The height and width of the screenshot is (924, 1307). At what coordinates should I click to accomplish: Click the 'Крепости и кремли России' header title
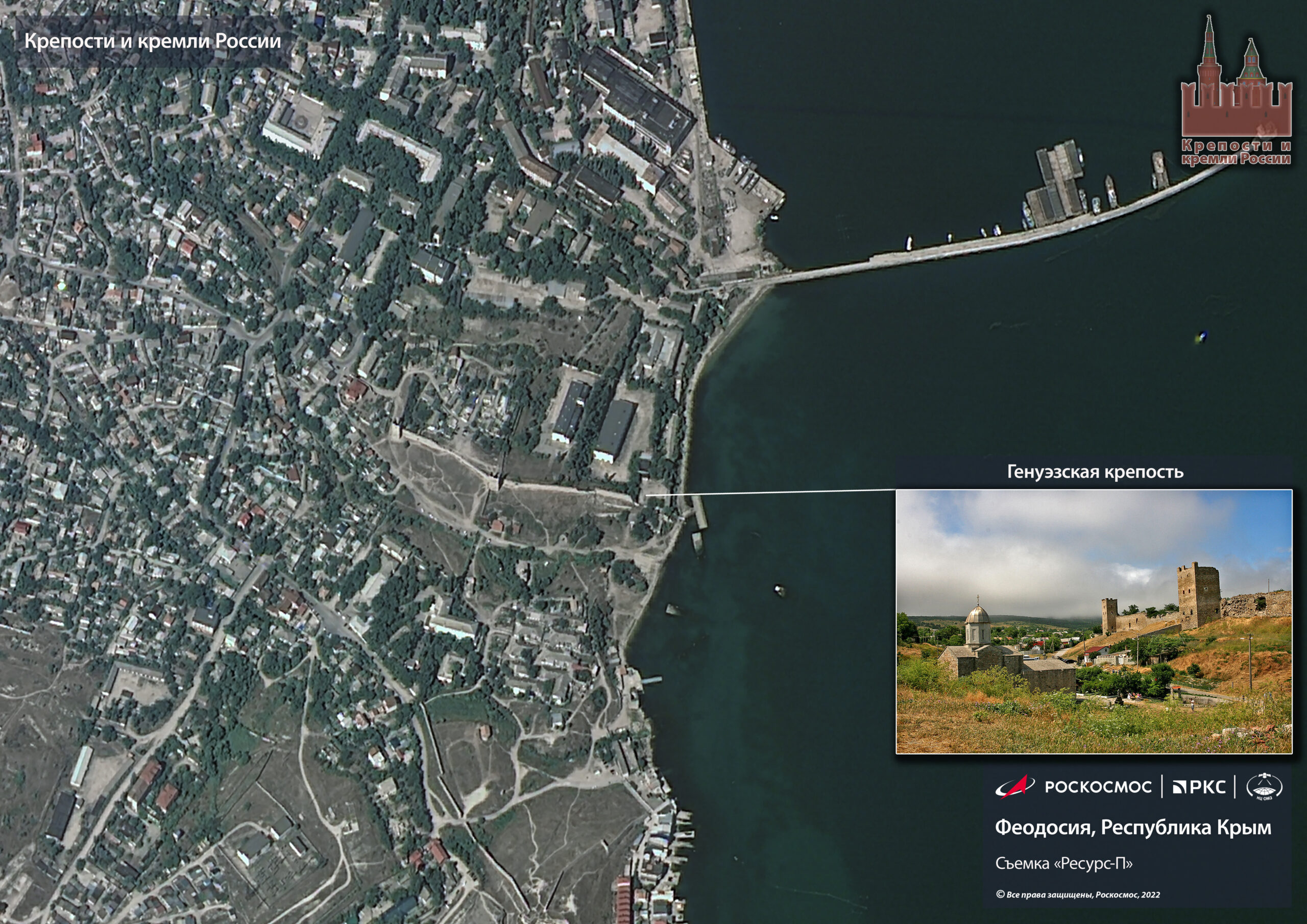pos(153,41)
